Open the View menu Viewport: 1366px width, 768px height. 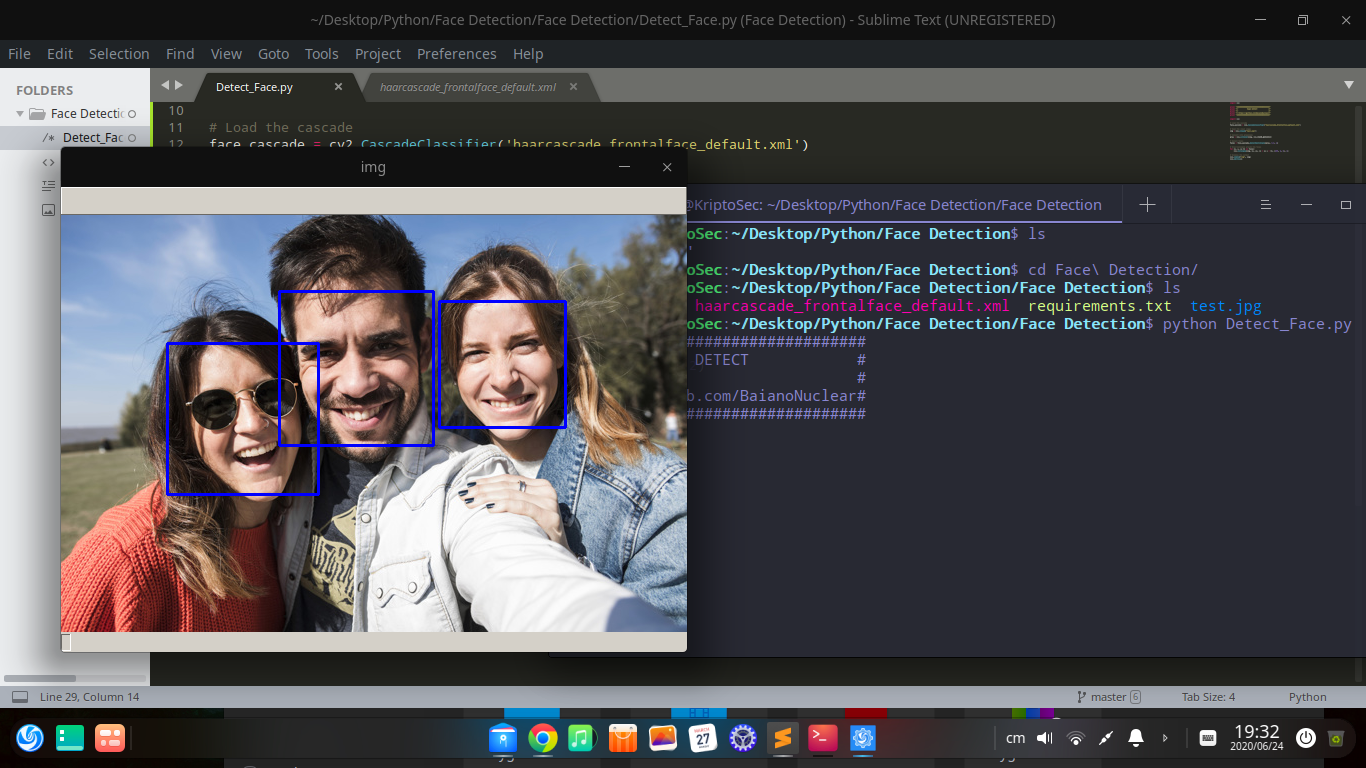point(226,54)
